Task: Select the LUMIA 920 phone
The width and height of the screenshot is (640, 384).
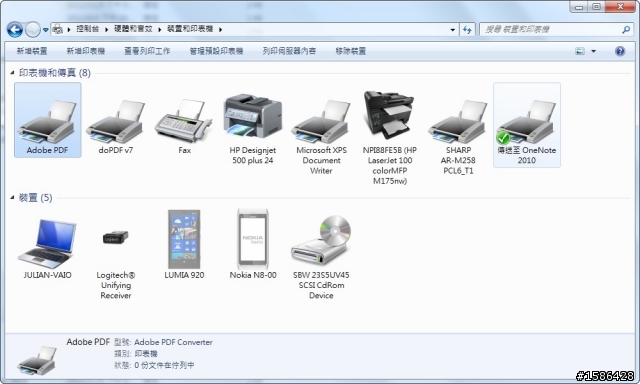Action: (184, 239)
